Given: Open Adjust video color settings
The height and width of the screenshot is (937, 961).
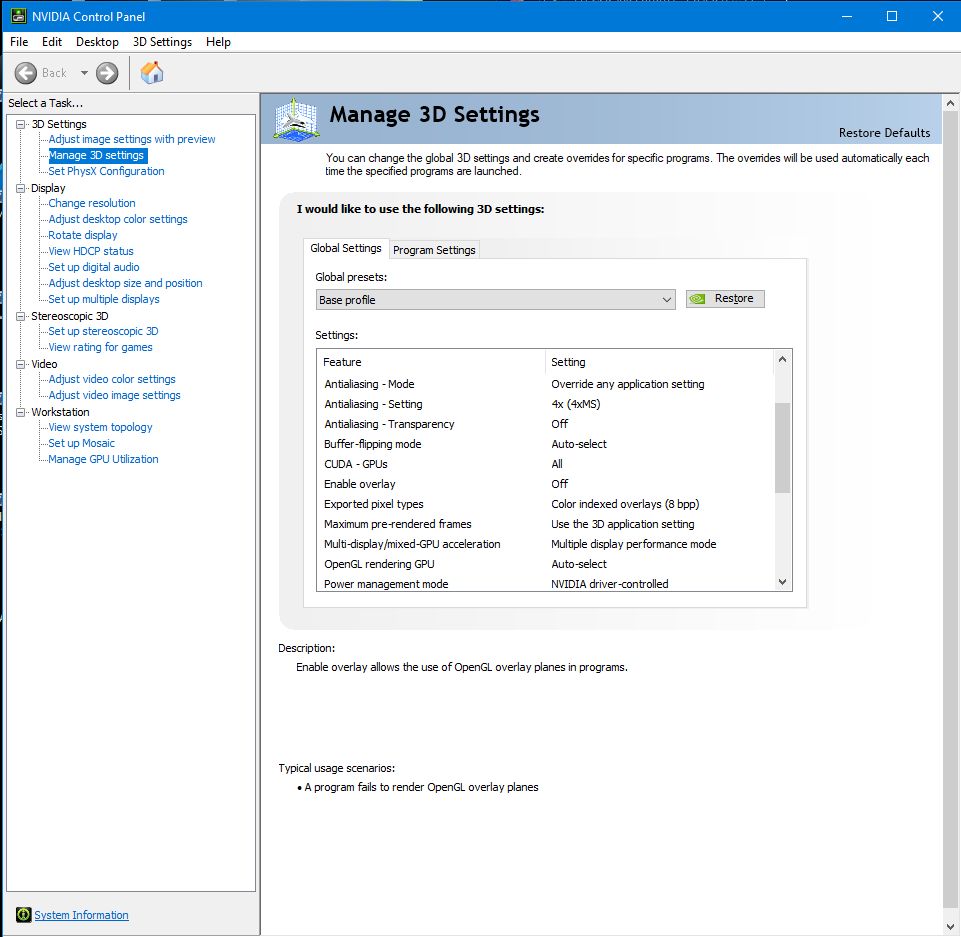Looking at the screenshot, I should [112, 379].
